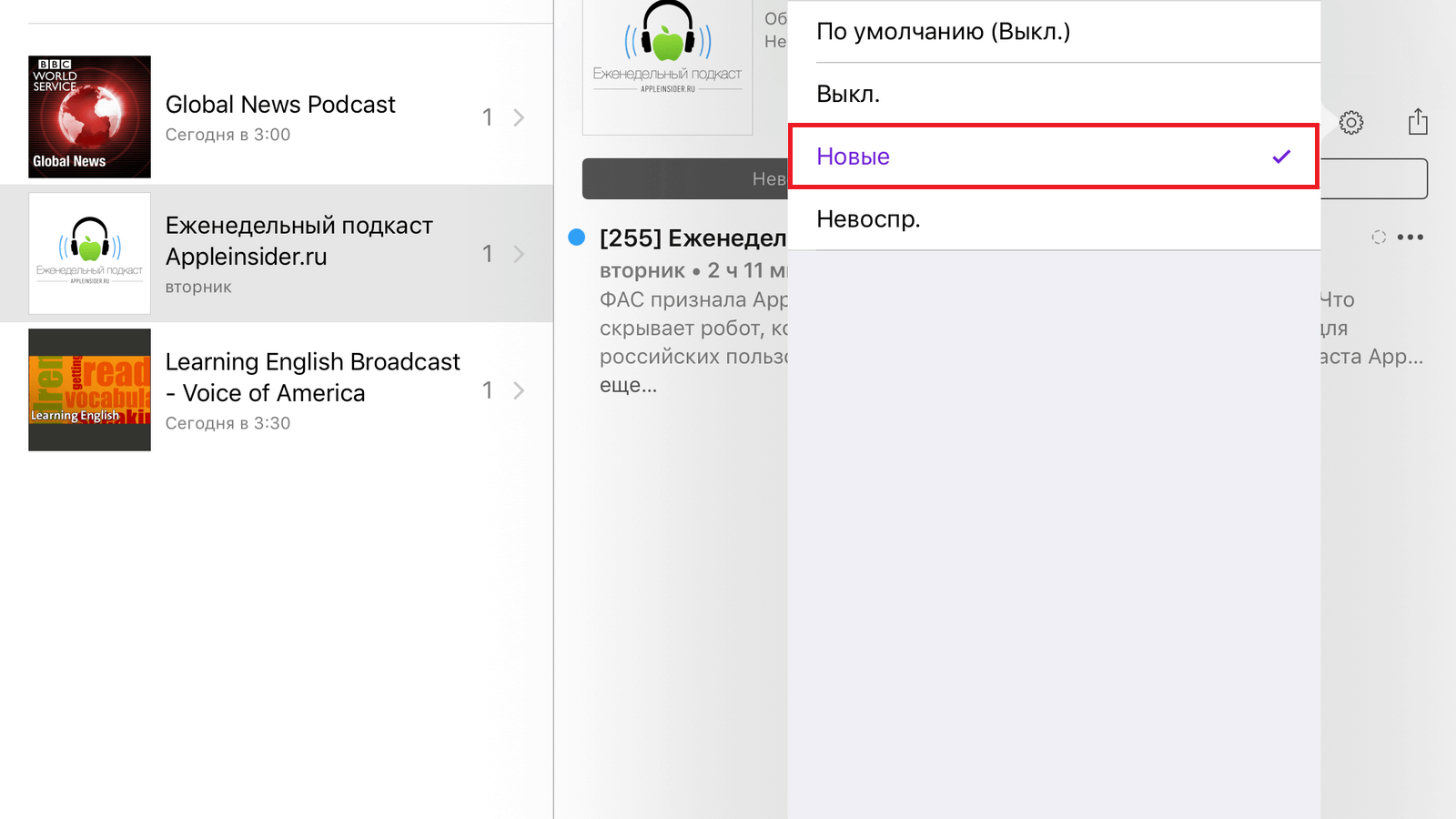Tap the episode download progress circle
Image resolution: width=1456 pixels, height=819 pixels.
coord(1379,238)
